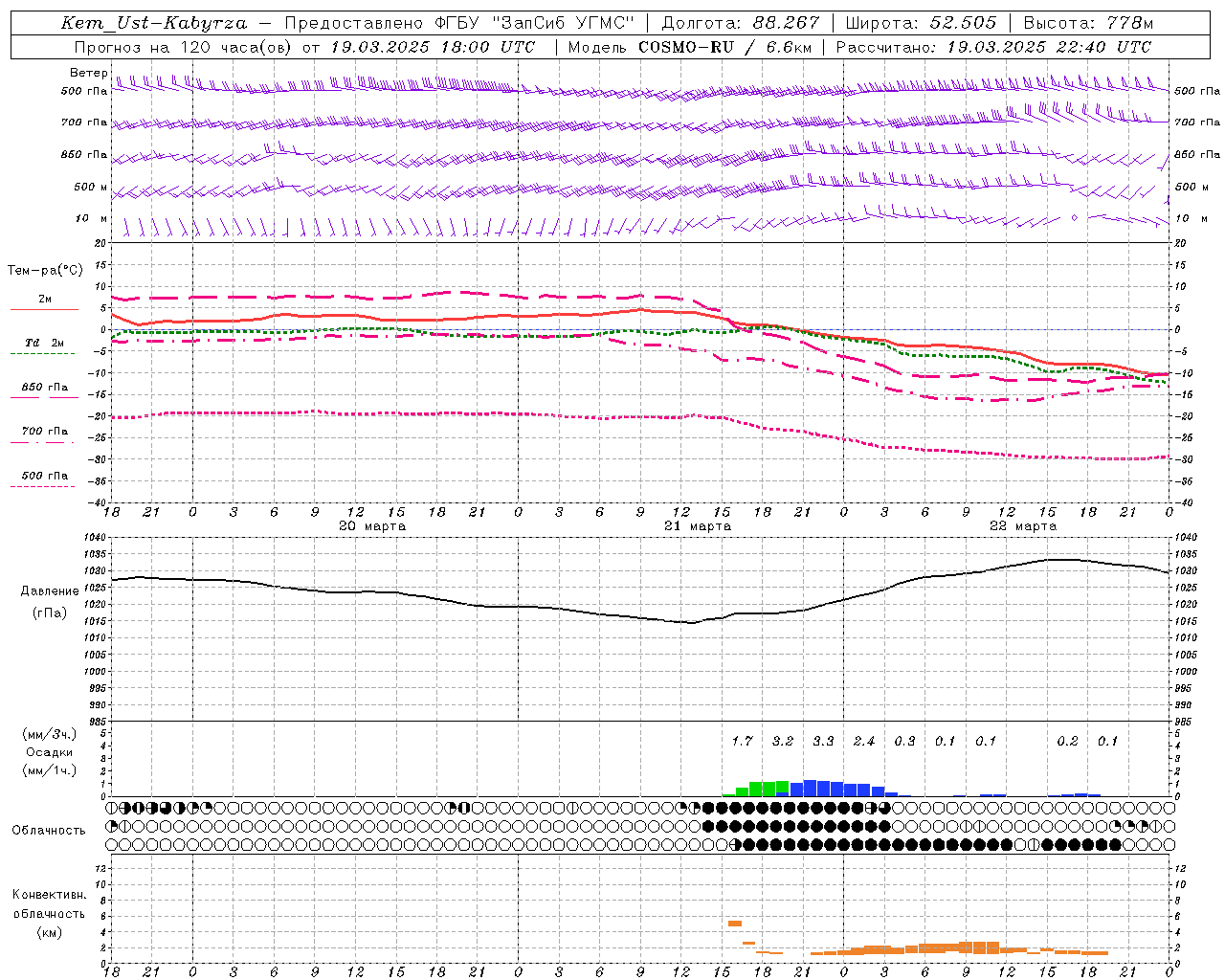The height and width of the screenshot is (980, 1225).
Task: Click the 21 марта date label
Action: (x=698, y=526)
